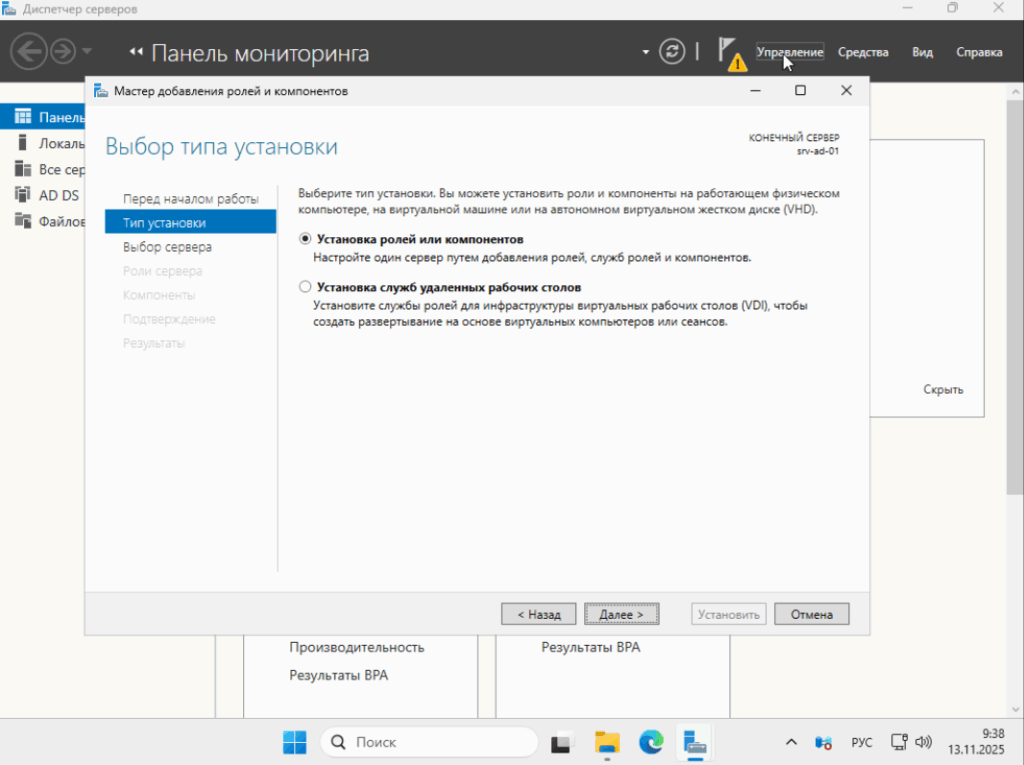1024x765 pixels.
Task: Show hidden system tray icons
Action: [791, 743]
